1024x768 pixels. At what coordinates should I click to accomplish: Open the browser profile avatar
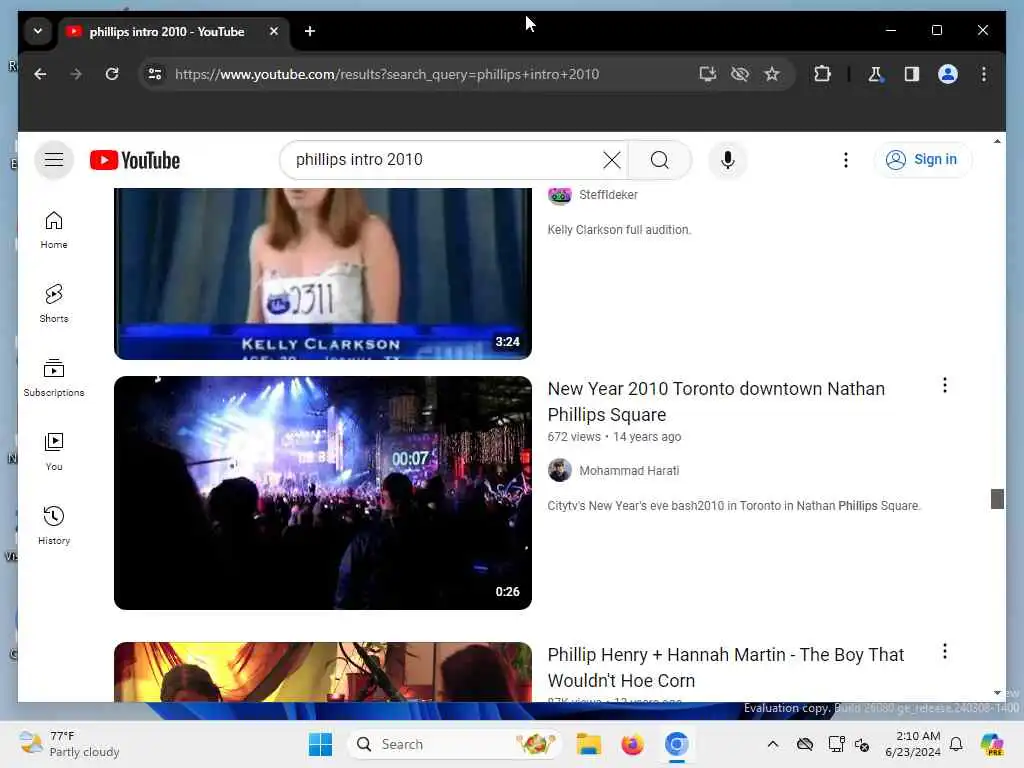click(x=948, y=74)
